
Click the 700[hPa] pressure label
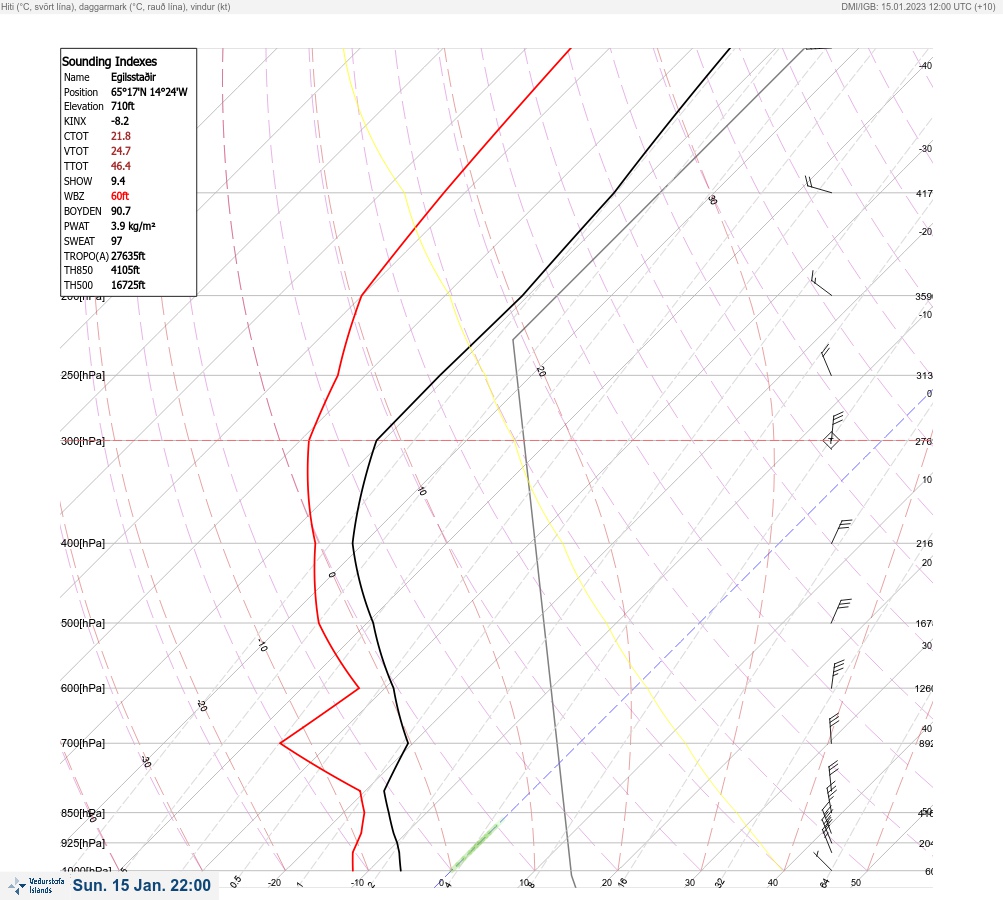tap(83, 743)
